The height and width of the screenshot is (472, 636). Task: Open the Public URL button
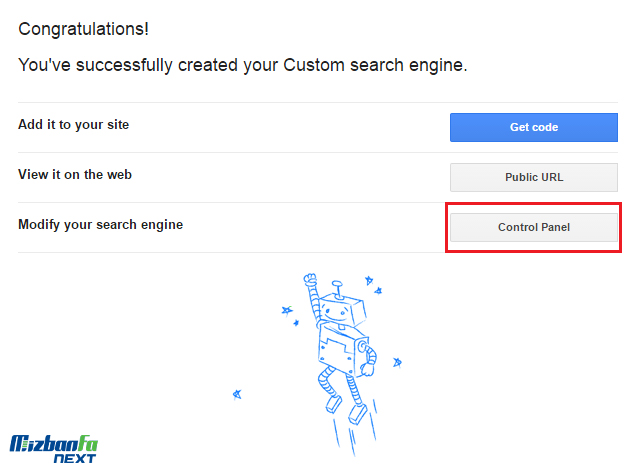pos(533,177)
